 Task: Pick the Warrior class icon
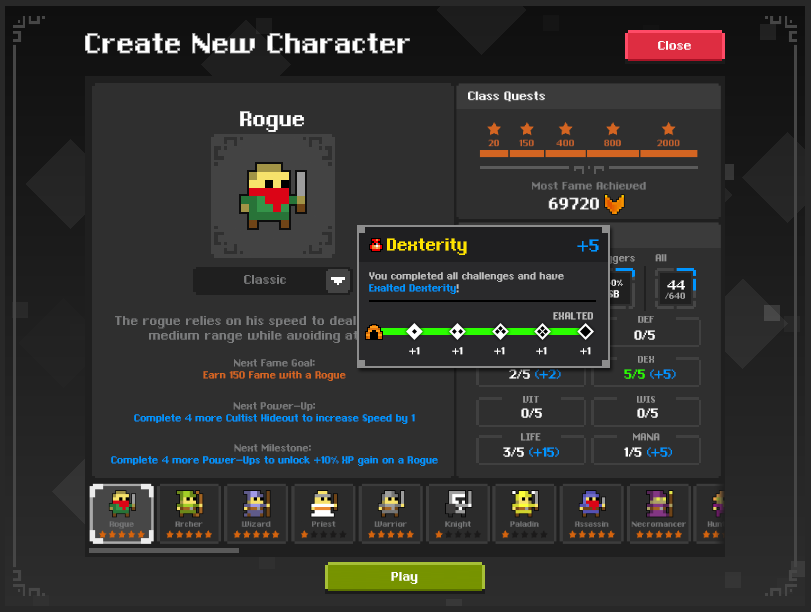[391, 513]
